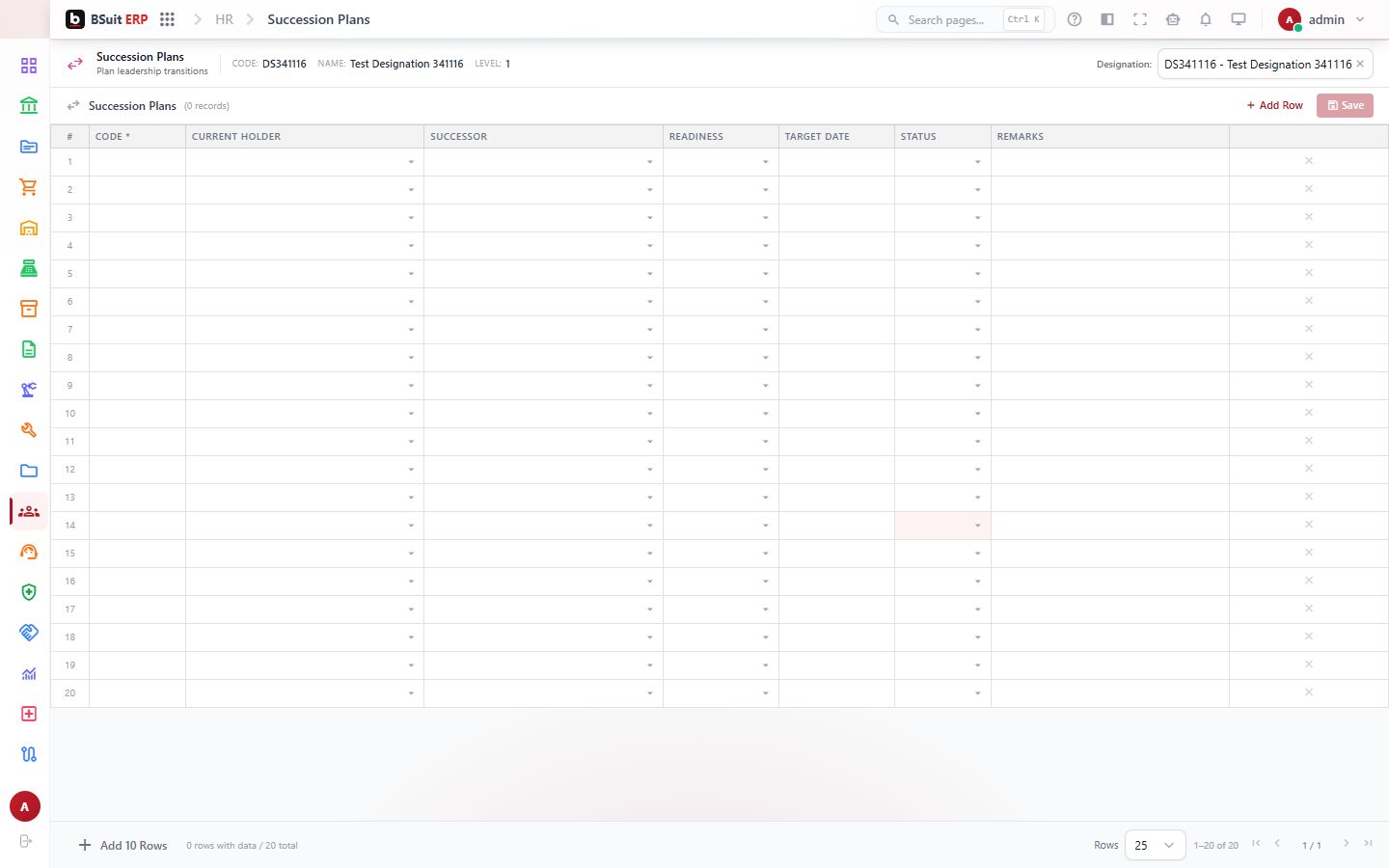Viewport: 1389px width, 868px height.
Task: Open the display monitor icon in top bar
Action: pos(1239,19)
